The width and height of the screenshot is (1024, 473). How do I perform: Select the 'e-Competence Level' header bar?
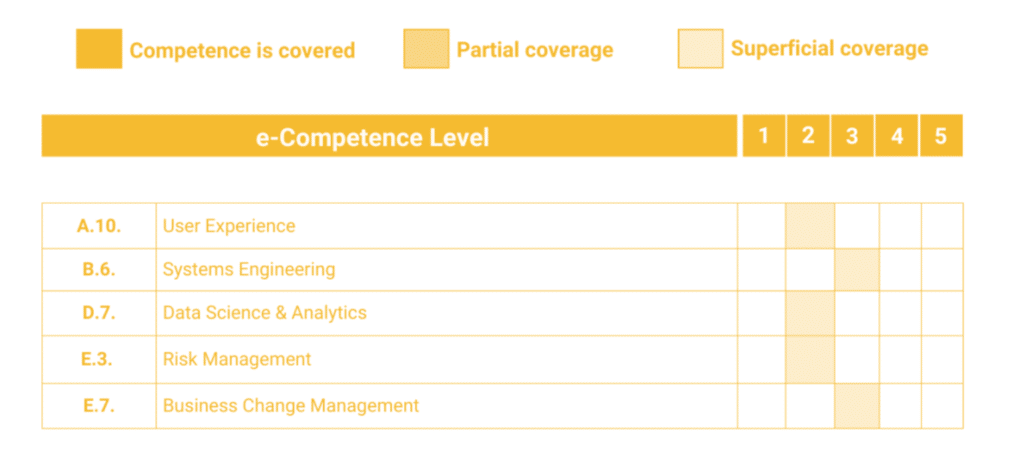tap(389, 136)
